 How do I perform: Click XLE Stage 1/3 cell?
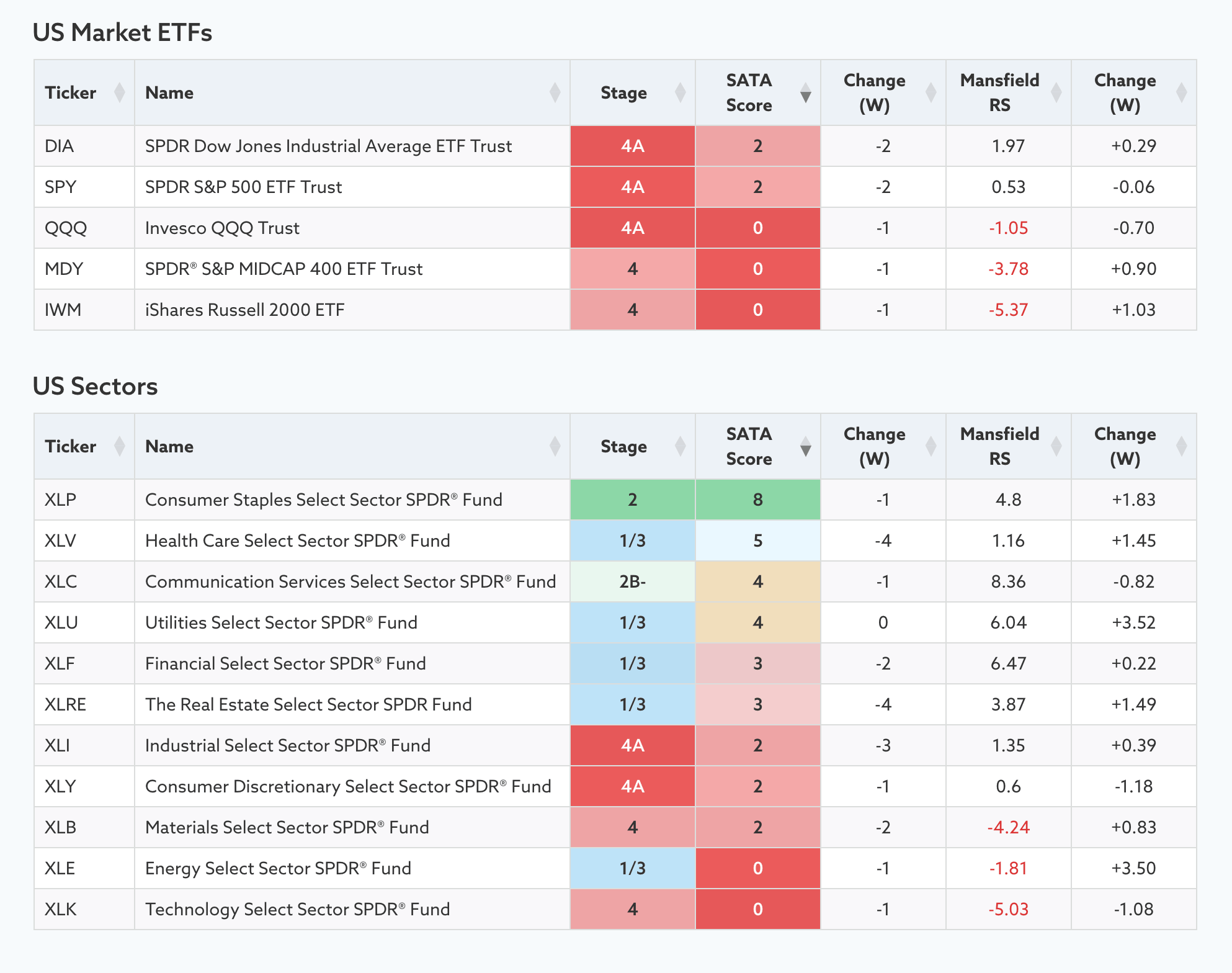(x=633, y=868)
